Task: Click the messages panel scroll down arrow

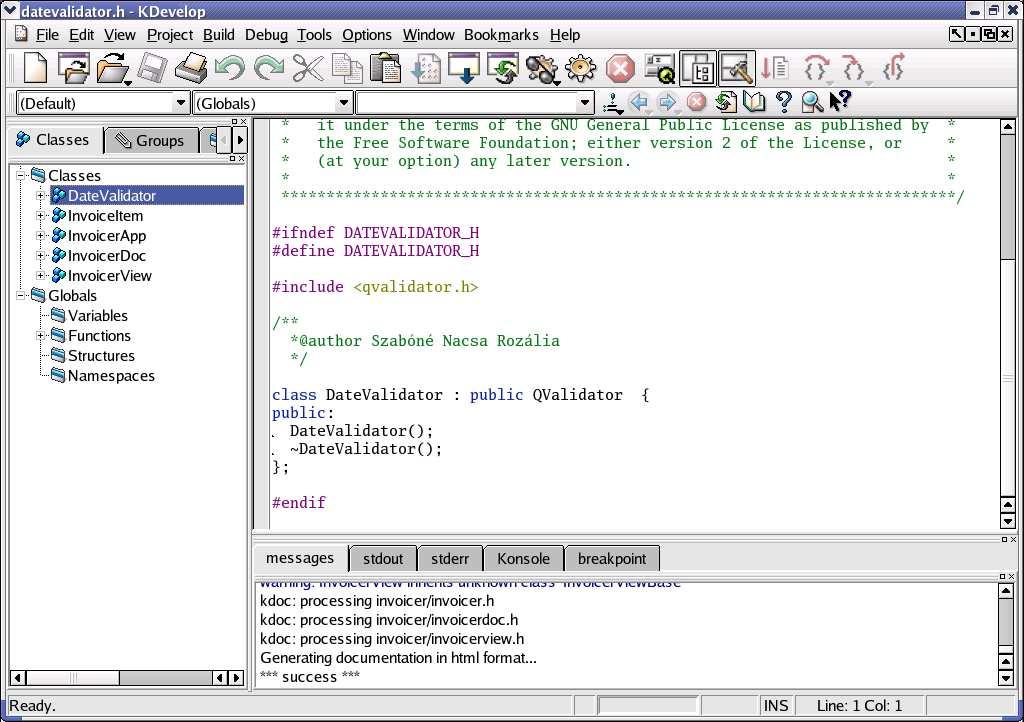Action: click(x=1006, y=679)
